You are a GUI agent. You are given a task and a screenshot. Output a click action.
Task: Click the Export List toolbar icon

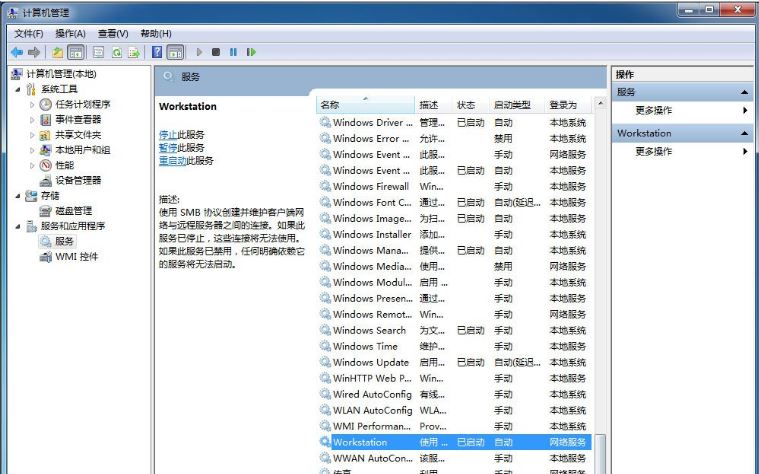[134, 52]
